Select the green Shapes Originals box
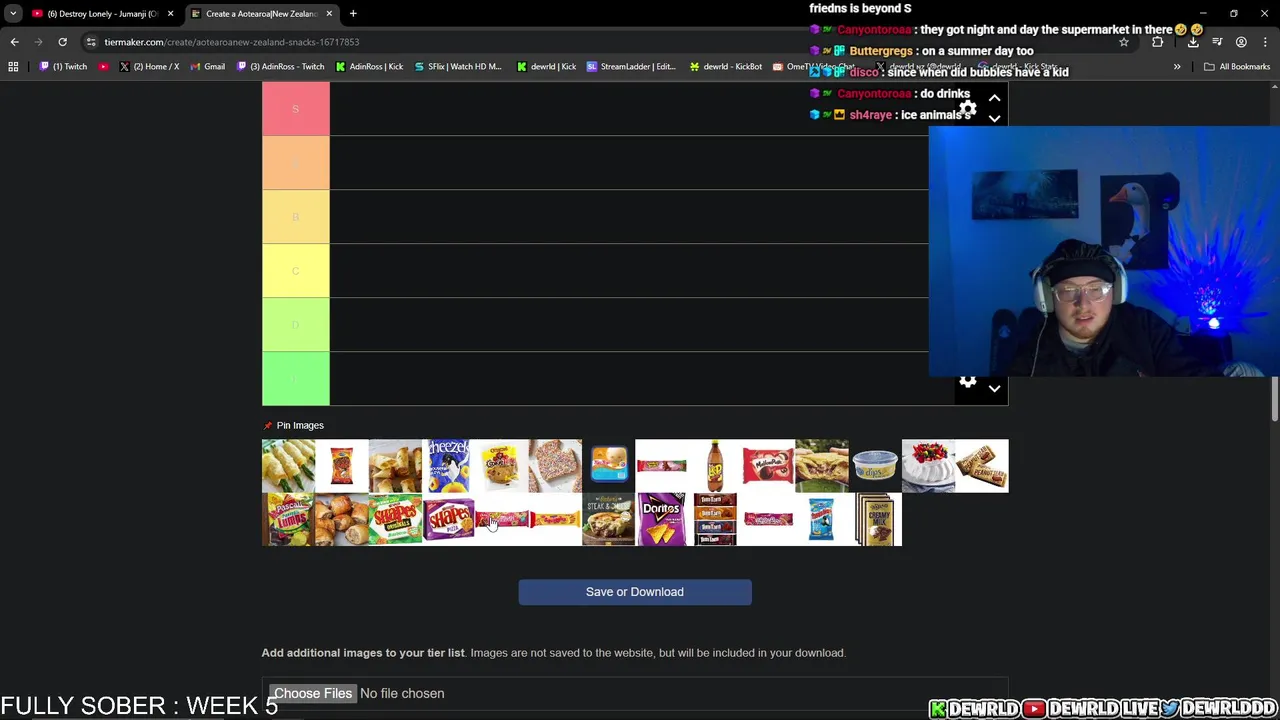Image resolution: width=1280 pixels, height=720 pixels. click(395, 519)
